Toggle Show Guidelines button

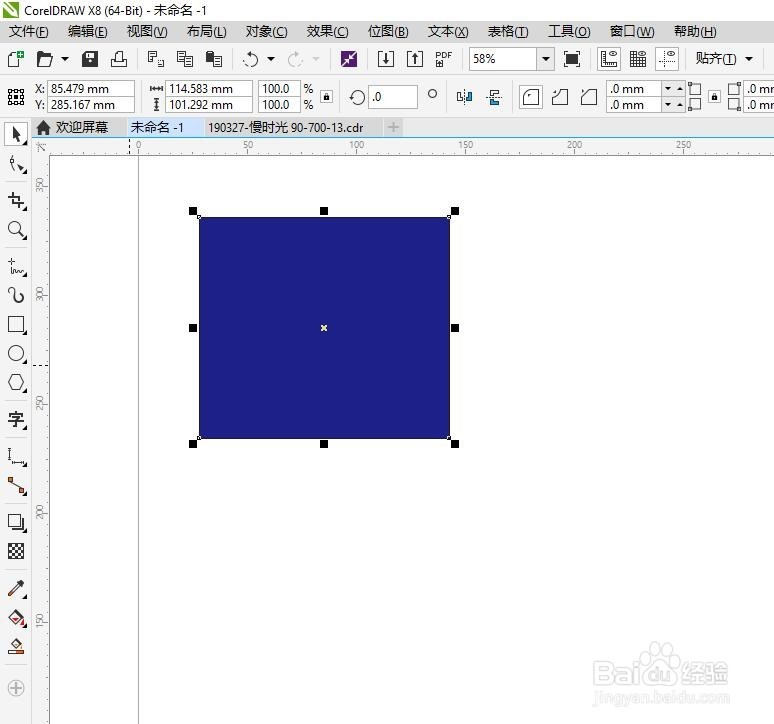(x=667, y=59)
